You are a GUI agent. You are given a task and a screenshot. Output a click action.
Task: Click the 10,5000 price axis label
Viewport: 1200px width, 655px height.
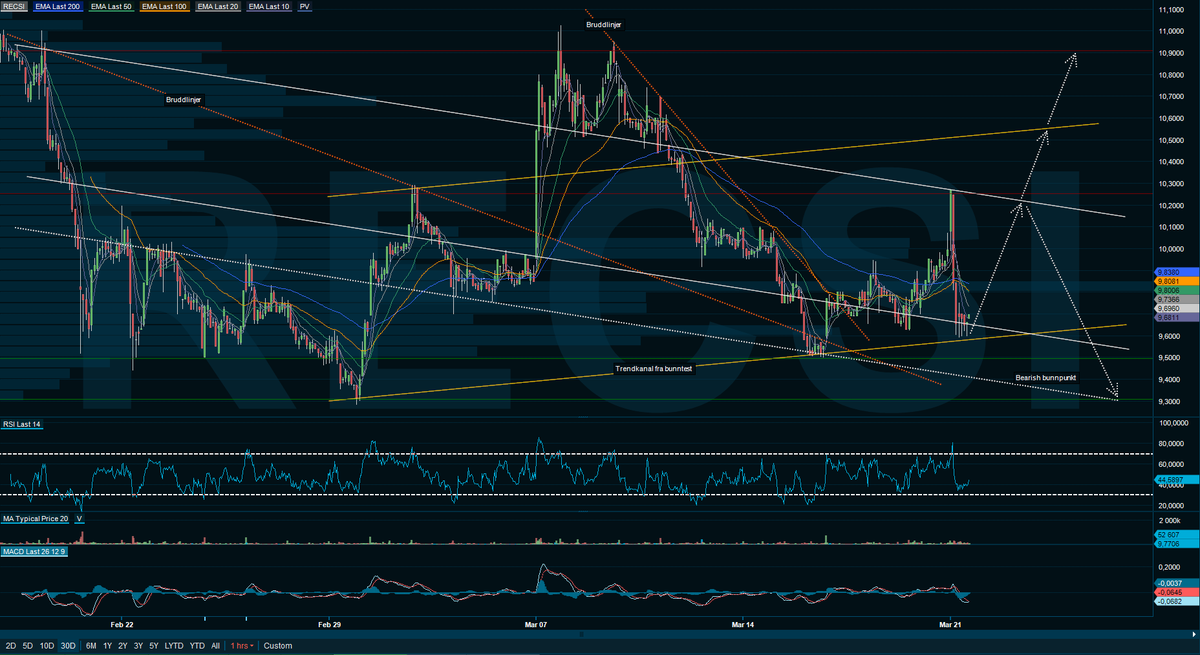[x=1170, y=140]
